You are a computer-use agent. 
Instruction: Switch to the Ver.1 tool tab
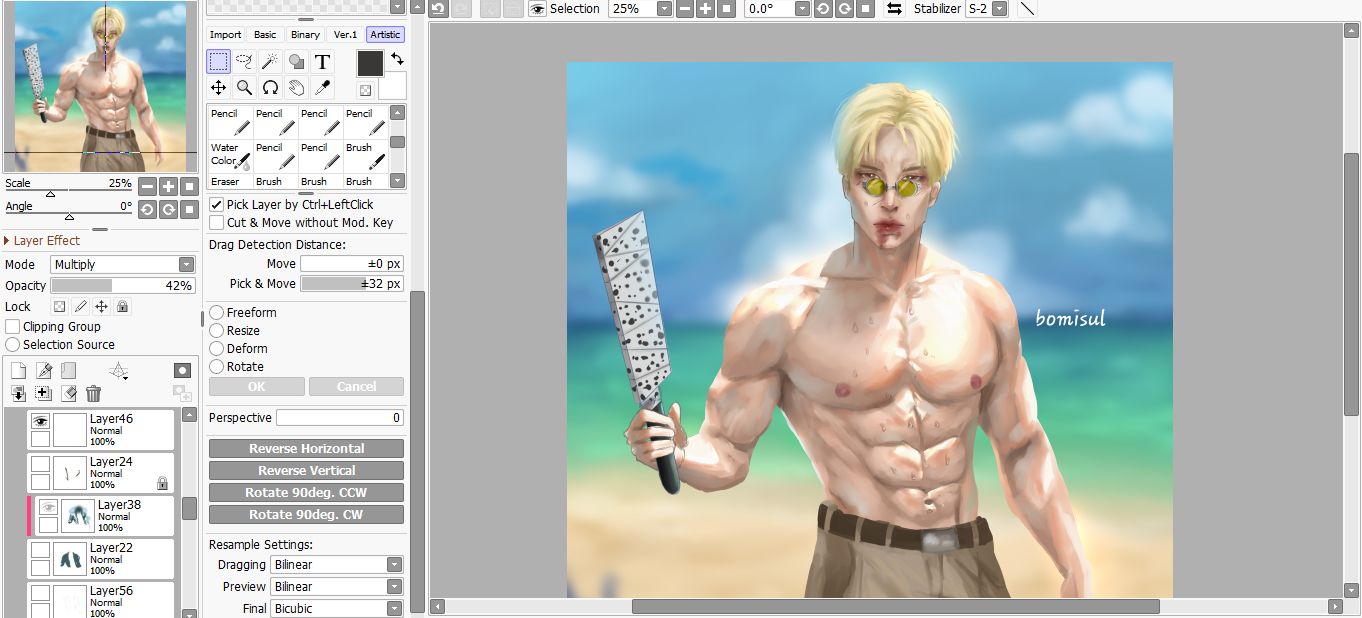pyautogui.click(x=345, y=34)
